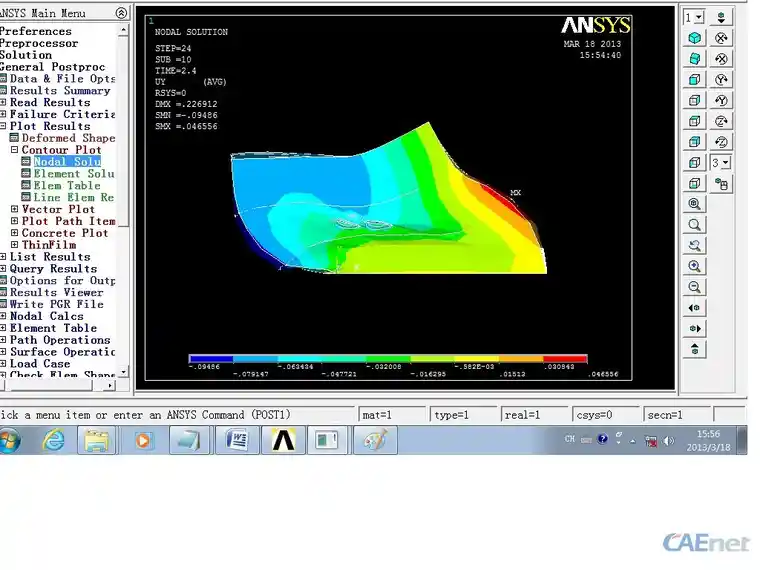Select Element Solu under Contour Plot
The height and width of the screenshot is (570, 760).
[74, 174]
